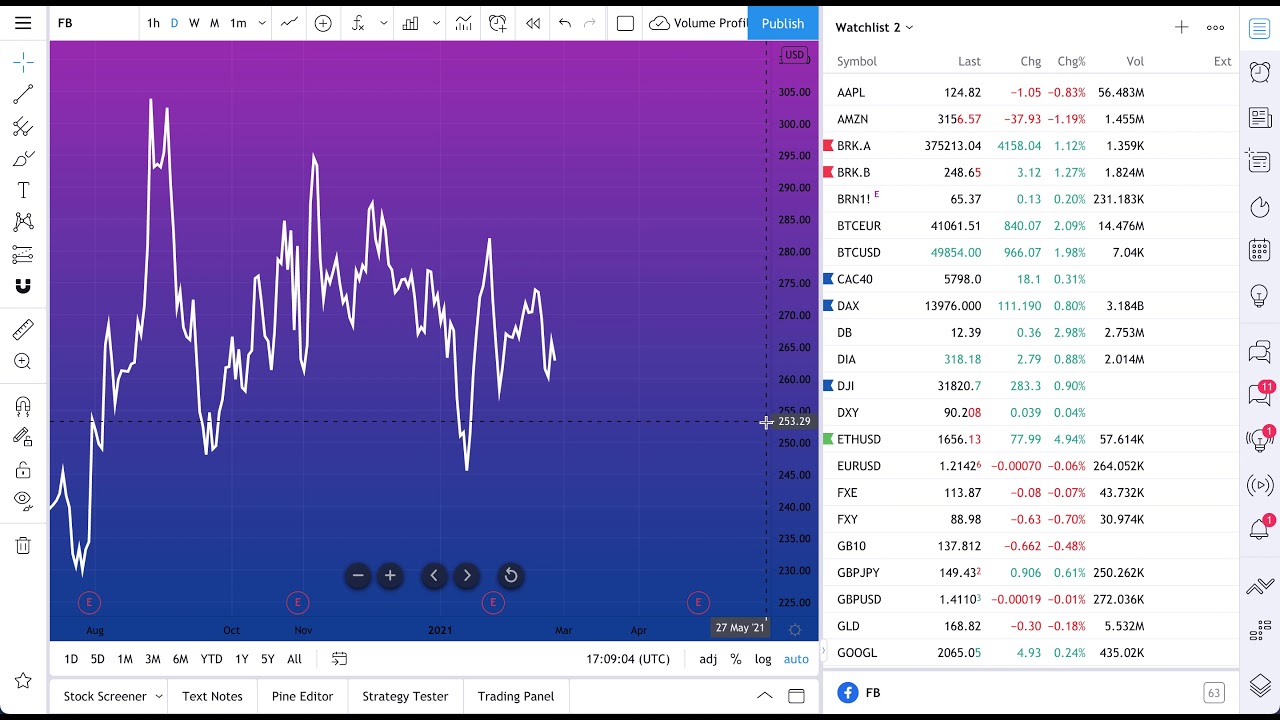Expand the financials templates dropdown
This screenshot has width=1280, height=720.
(436, 23)
